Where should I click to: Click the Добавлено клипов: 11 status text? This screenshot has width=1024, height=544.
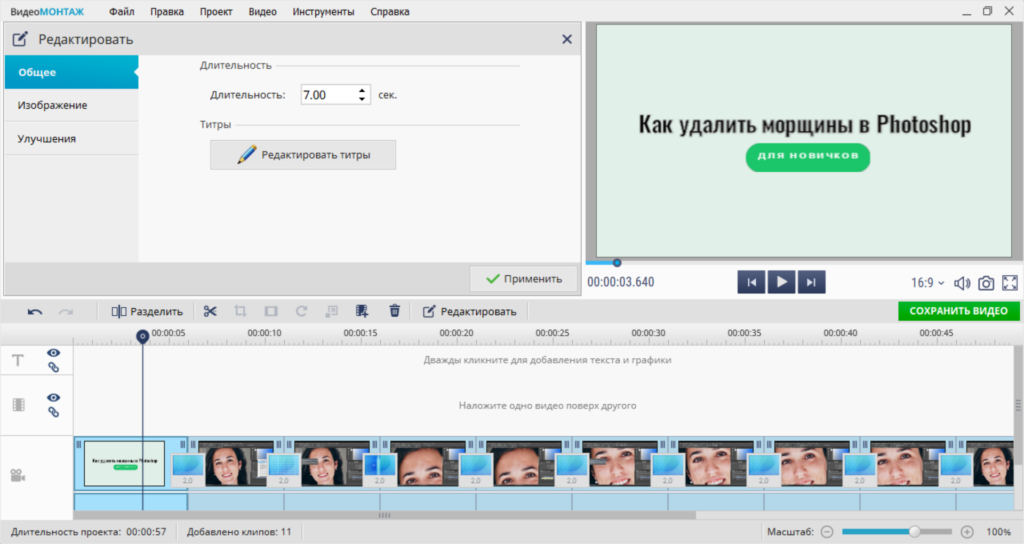click(x=239, y=532)
